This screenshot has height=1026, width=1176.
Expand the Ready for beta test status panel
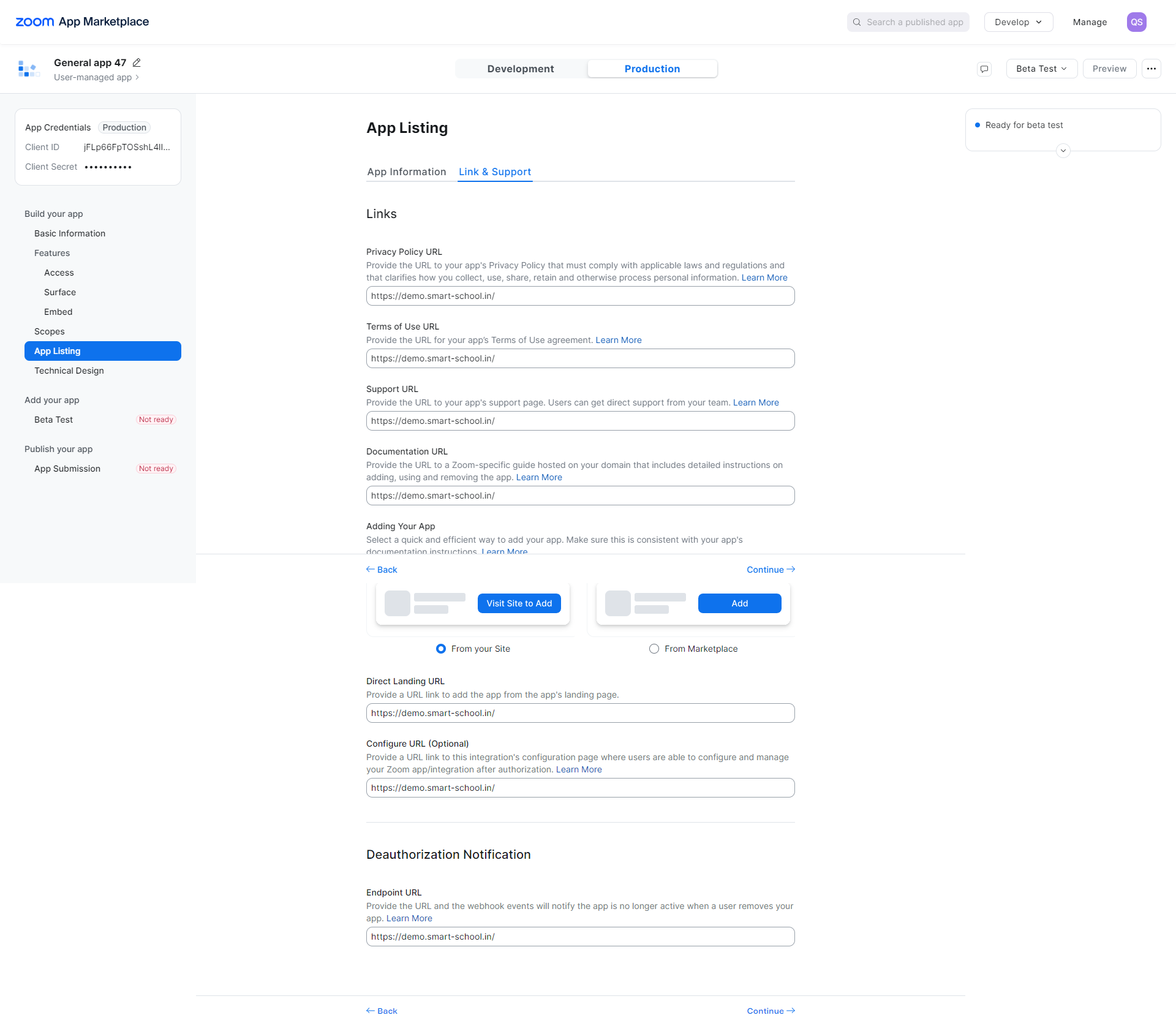click(x=1062, y=150)
